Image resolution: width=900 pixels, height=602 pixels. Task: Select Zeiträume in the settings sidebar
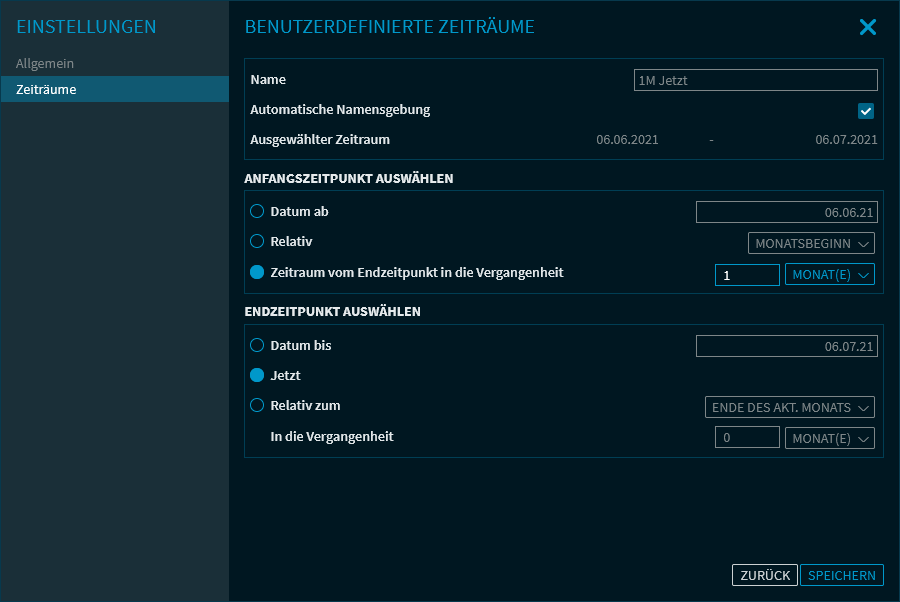[x=46, y=90]
